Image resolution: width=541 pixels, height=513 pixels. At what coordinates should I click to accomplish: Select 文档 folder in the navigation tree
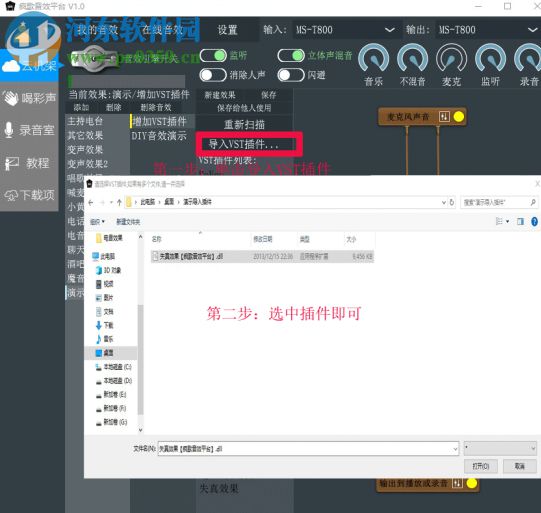[105, 312]
